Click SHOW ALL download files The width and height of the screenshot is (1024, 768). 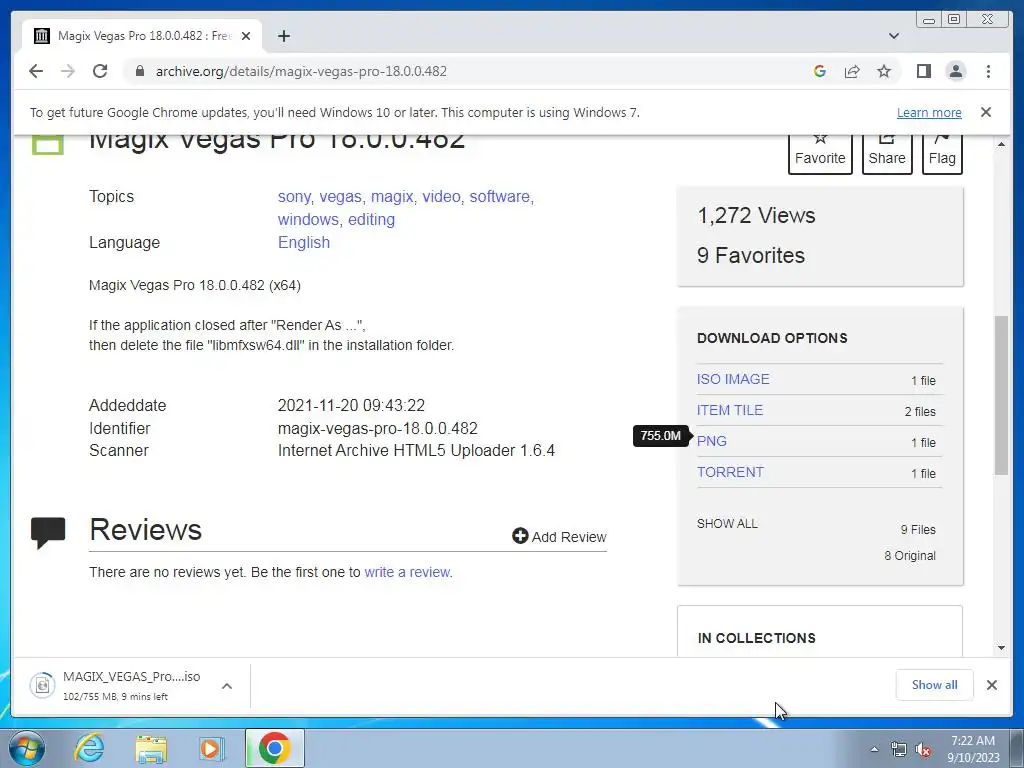[x=727, y=524]
